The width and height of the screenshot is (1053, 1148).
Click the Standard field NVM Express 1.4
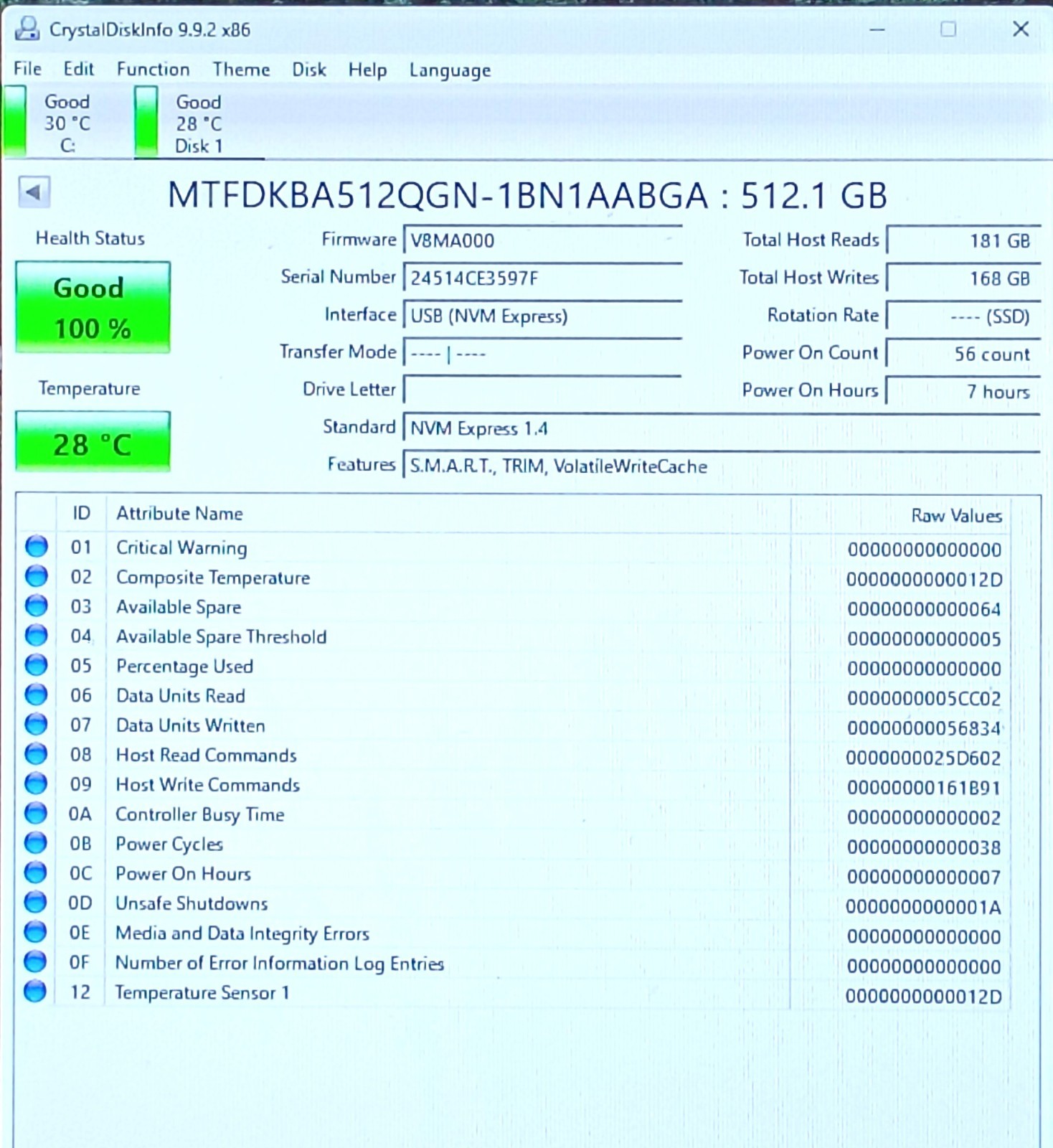click(x=722, y=428)
